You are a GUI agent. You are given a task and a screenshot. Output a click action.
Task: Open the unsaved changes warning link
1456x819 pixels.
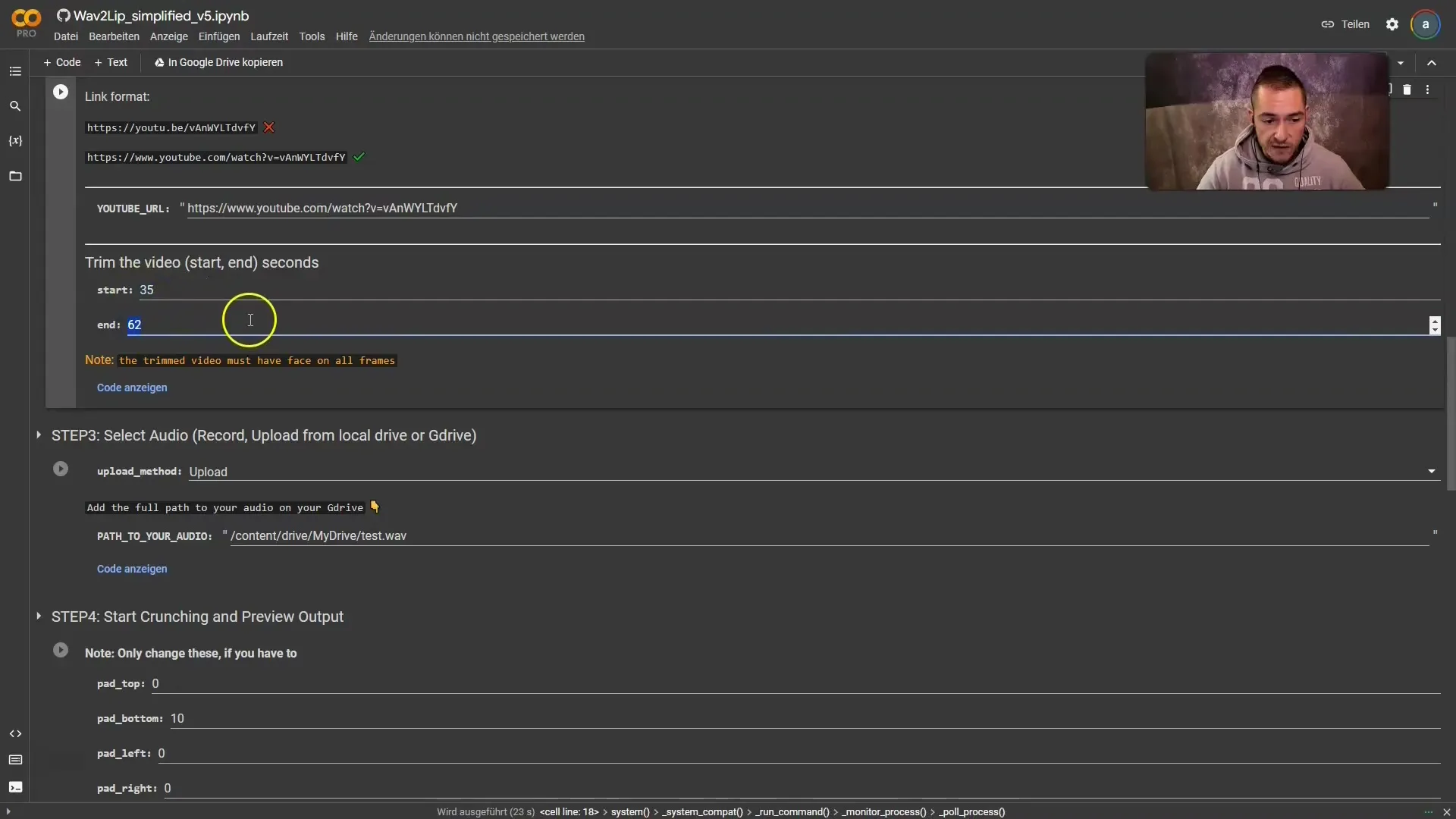tap(476, 36)
